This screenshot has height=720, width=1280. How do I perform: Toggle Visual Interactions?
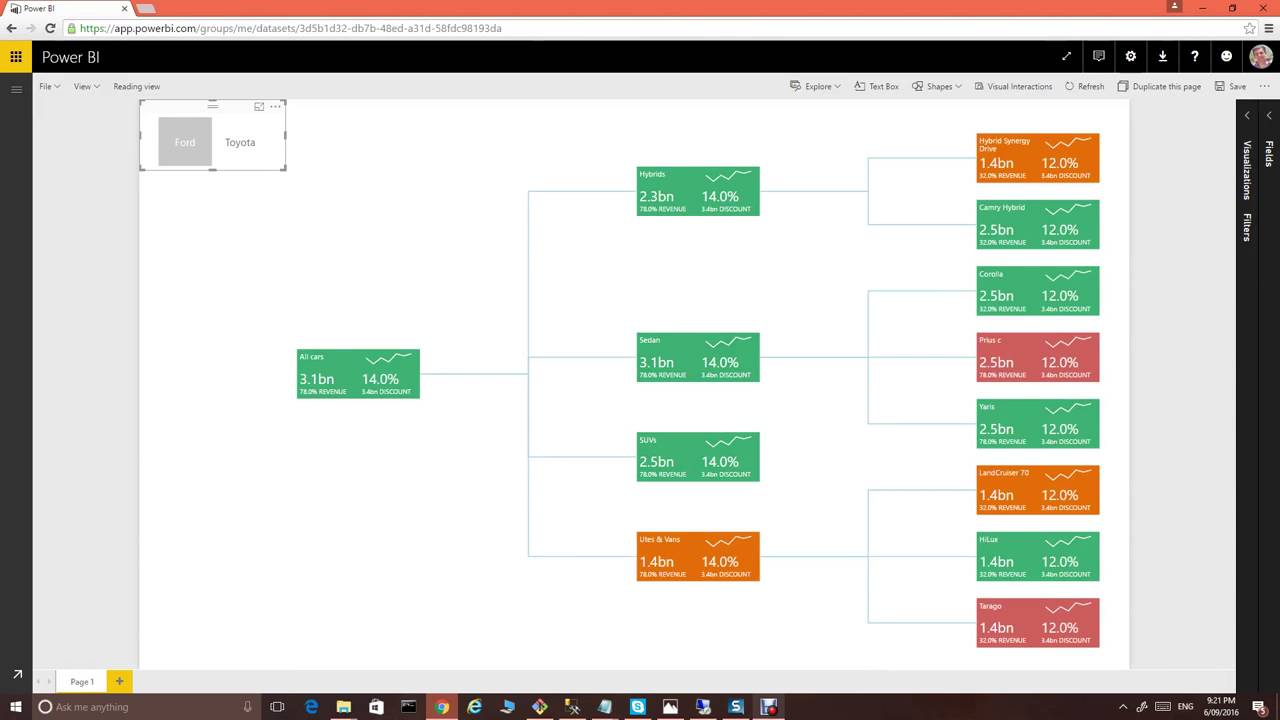[1013, 87]
